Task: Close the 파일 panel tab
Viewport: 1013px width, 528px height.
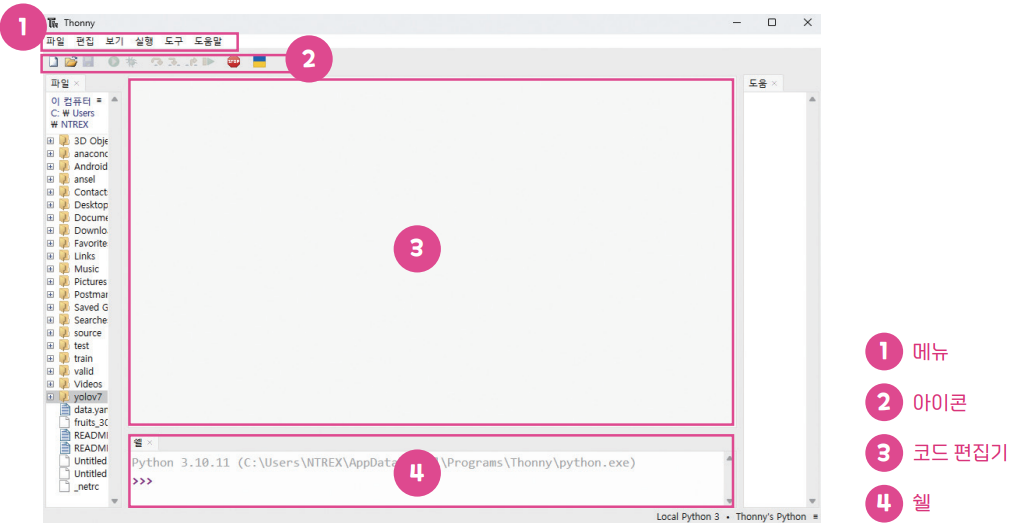Action: click(76, 83)
